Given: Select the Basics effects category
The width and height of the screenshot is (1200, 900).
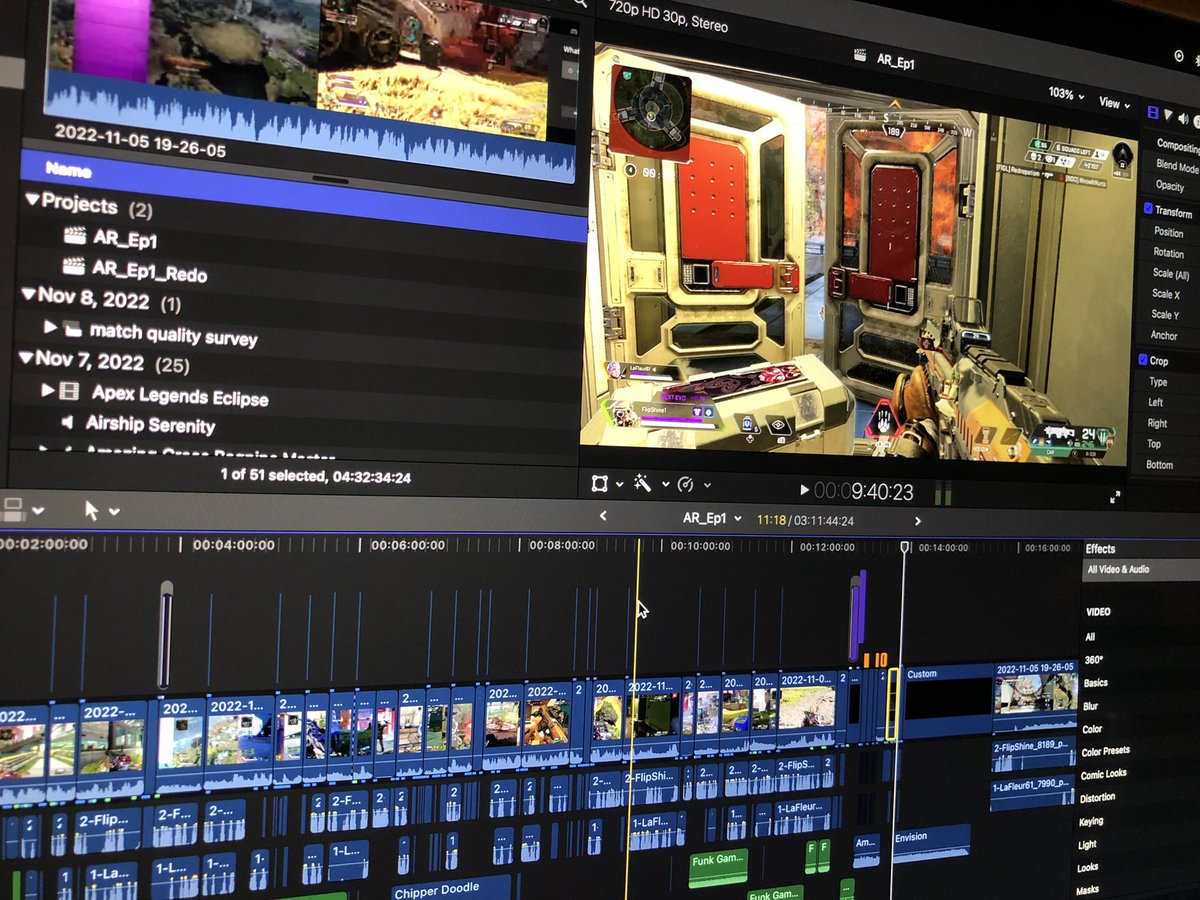Looking at the screenshot, I should click(1095, 683).
